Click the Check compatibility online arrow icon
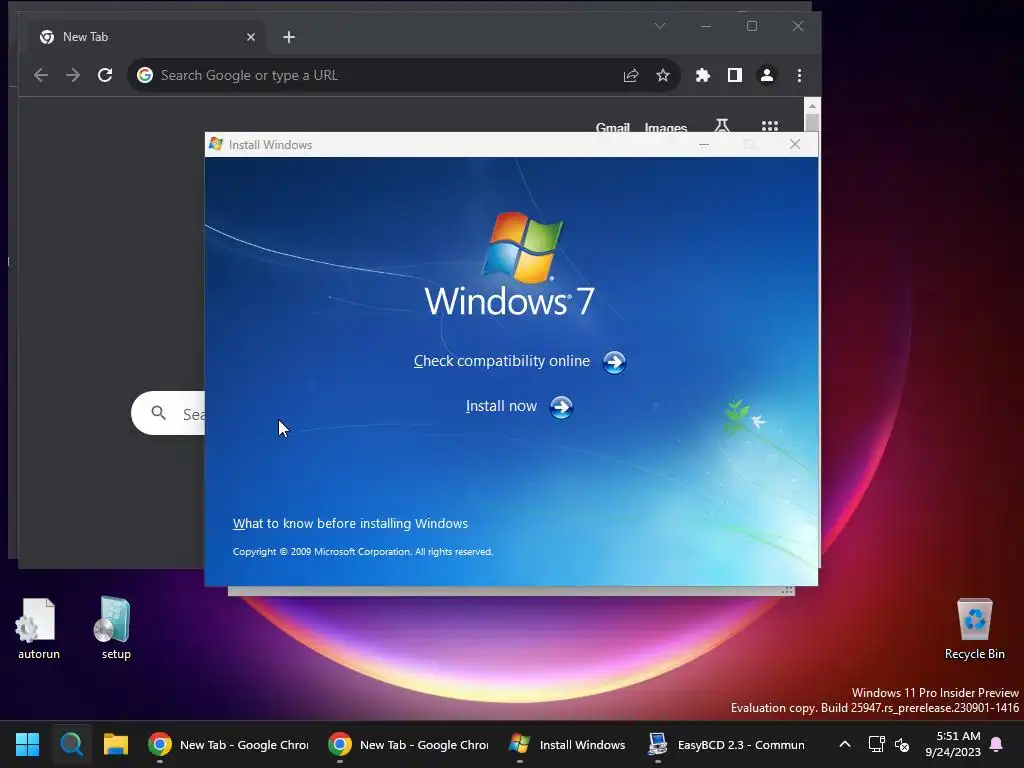 614,362
